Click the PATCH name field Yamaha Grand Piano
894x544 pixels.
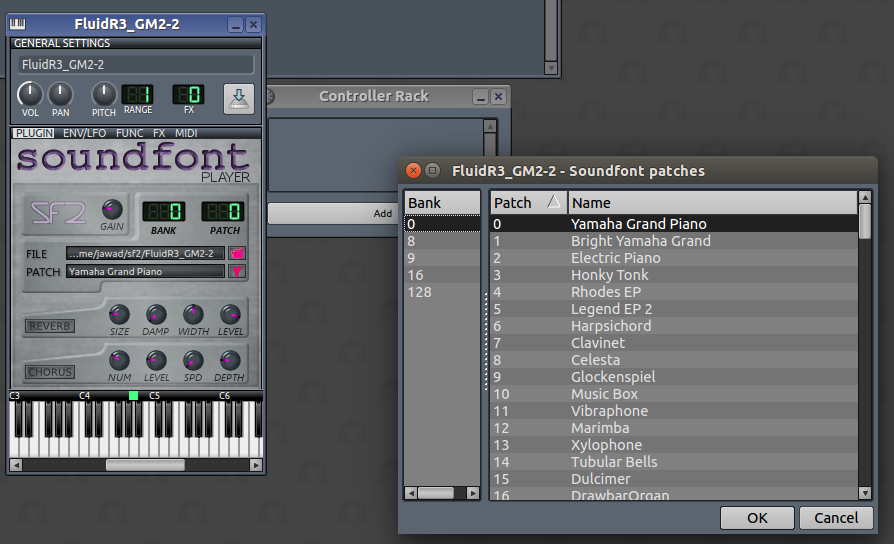click(145, 271)
